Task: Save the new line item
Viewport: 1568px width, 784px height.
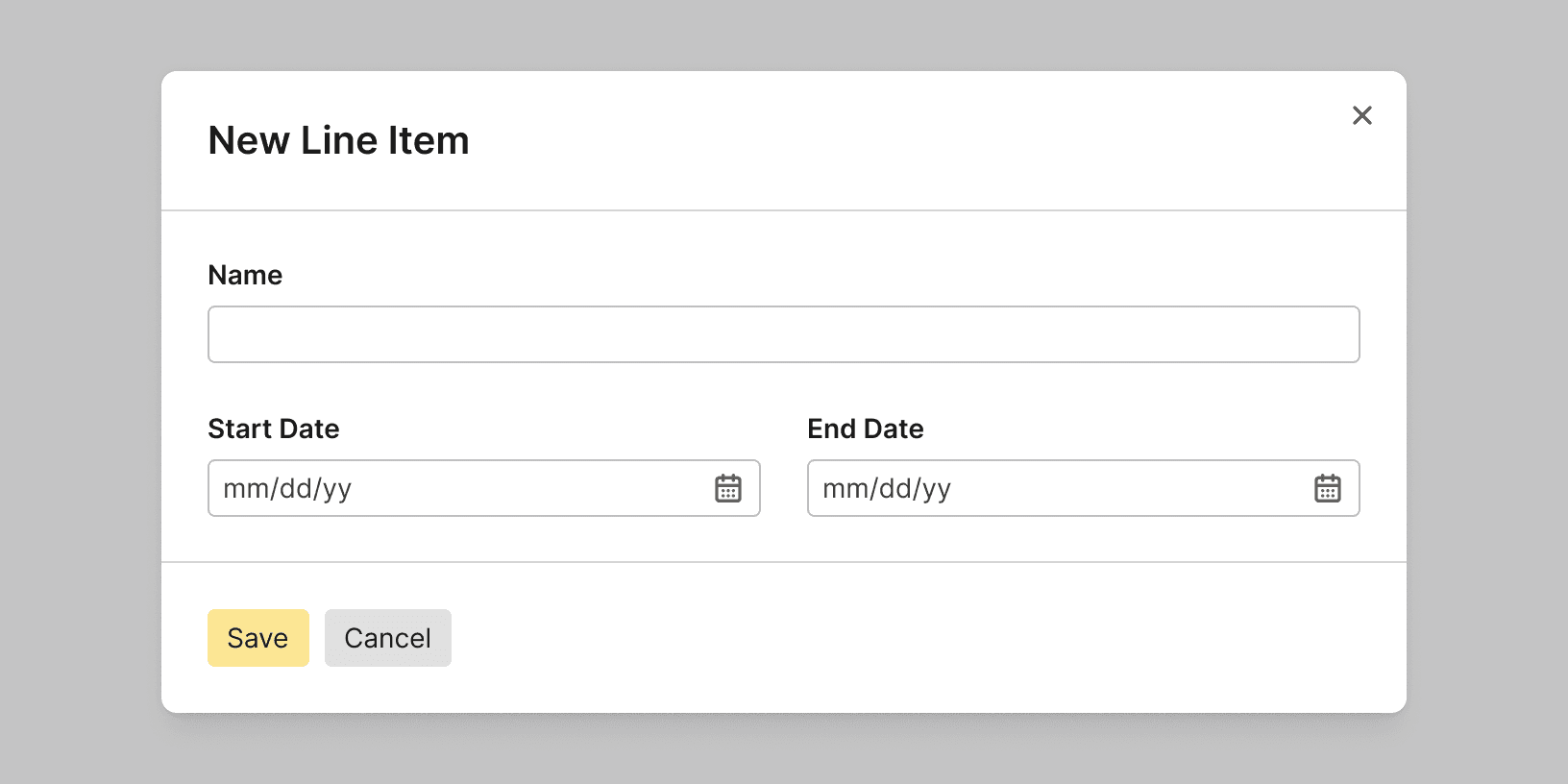Action: click(x=257, y=638)
